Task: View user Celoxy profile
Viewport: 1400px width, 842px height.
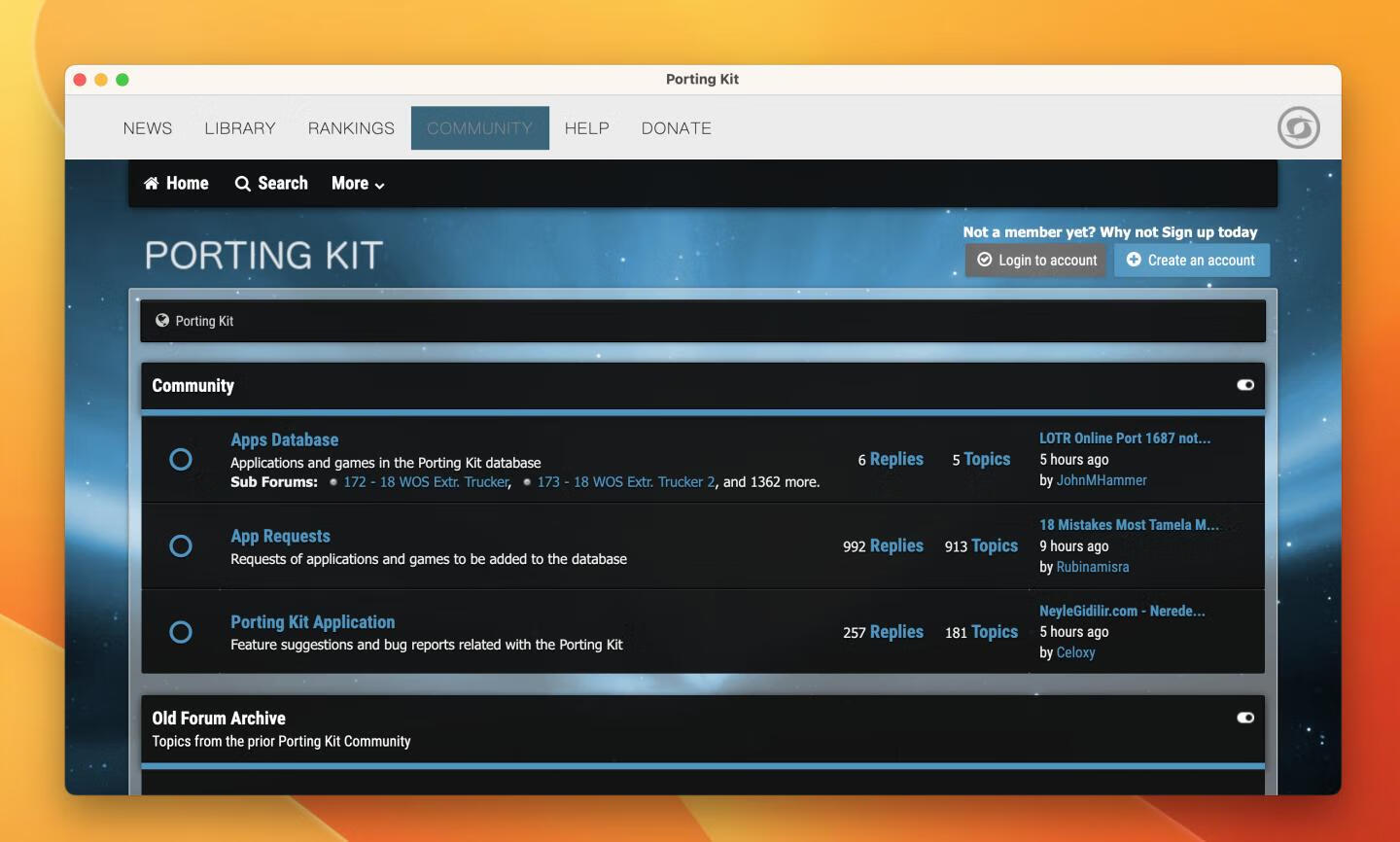Action: point(1075,652)
